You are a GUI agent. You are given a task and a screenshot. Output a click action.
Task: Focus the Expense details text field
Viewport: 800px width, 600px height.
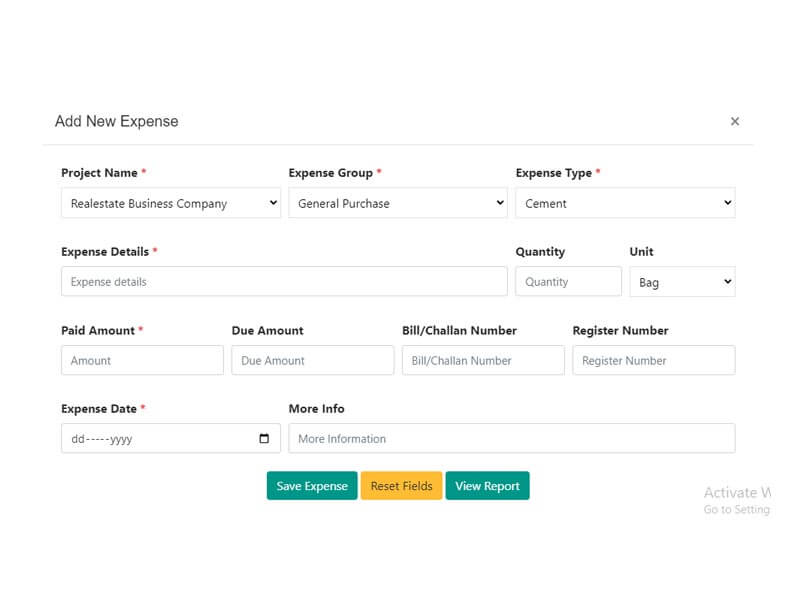click(x=284, y=282)
